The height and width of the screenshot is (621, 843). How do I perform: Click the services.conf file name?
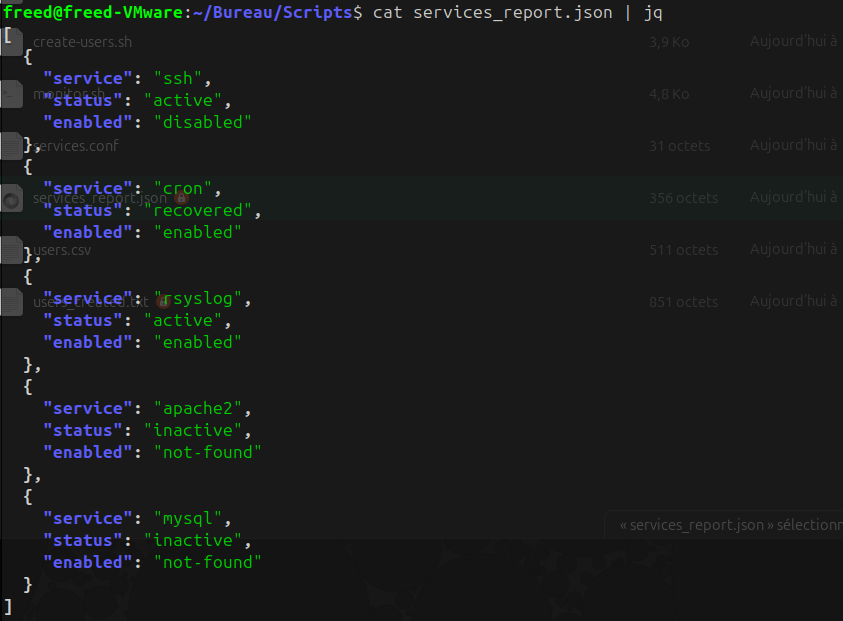pyautogui.click(x=76, y=146)
